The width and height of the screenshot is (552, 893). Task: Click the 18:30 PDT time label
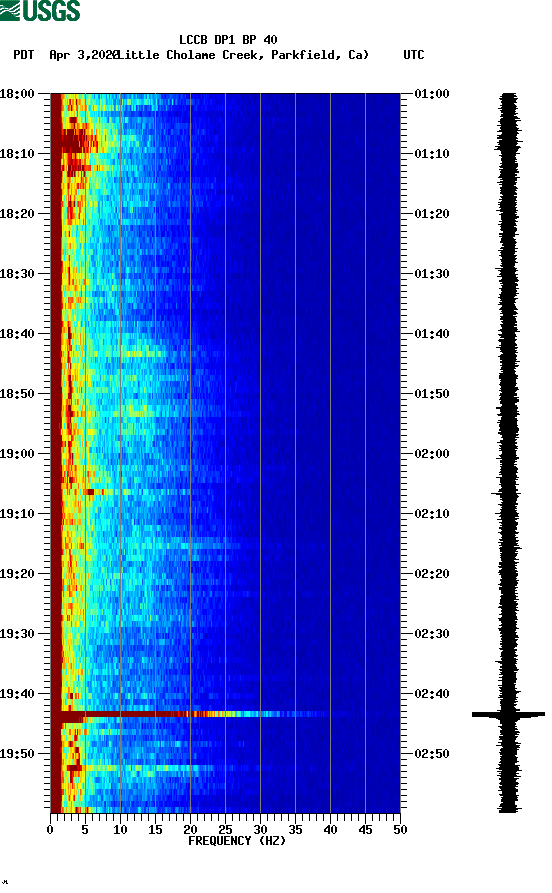point(17,273)
